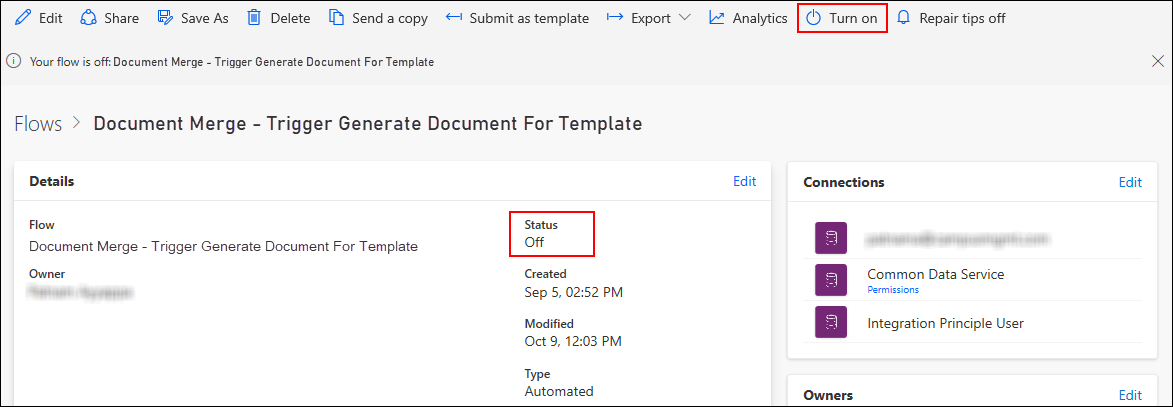Click the Submit as template icon

click(454, 18)
